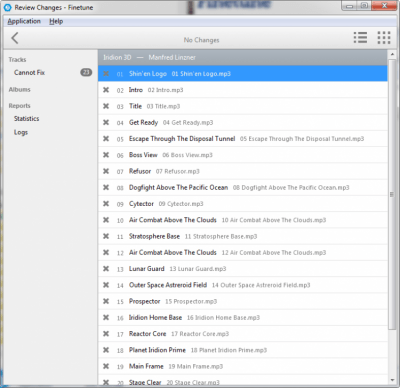The image size is (400, 388).
Task: Select track title Refusor
Action: coord(140,171)
